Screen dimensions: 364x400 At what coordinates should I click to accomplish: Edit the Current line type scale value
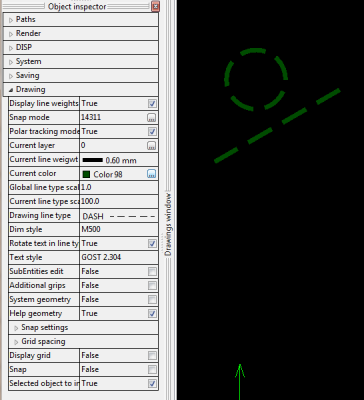(119, 202)
